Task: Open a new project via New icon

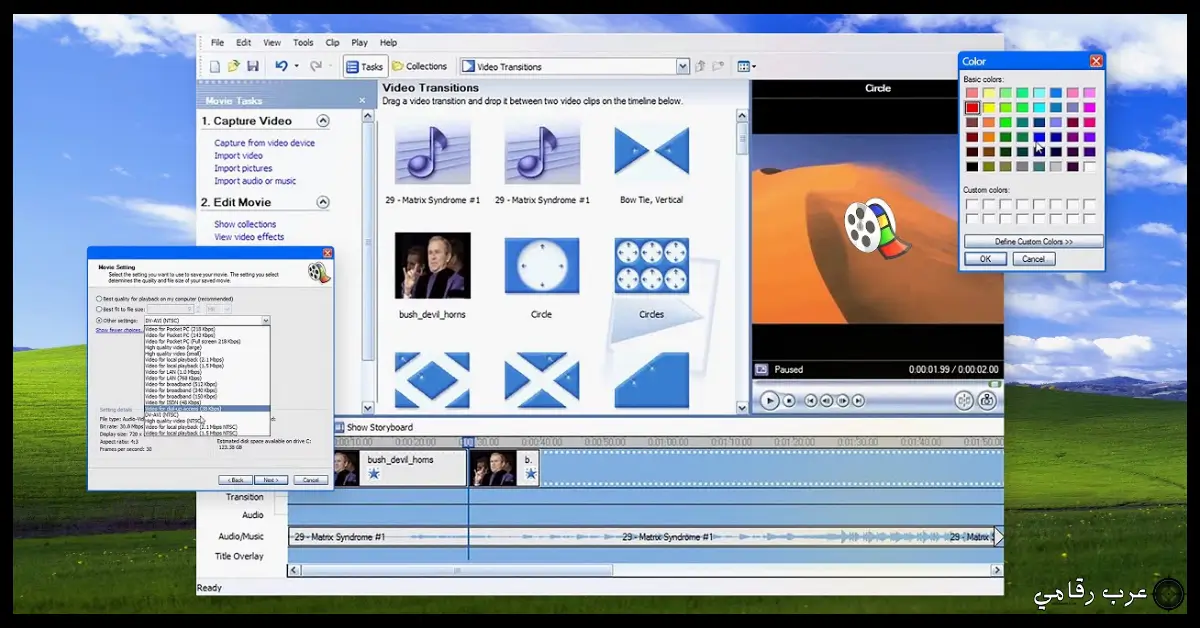Action: point(214,65)
